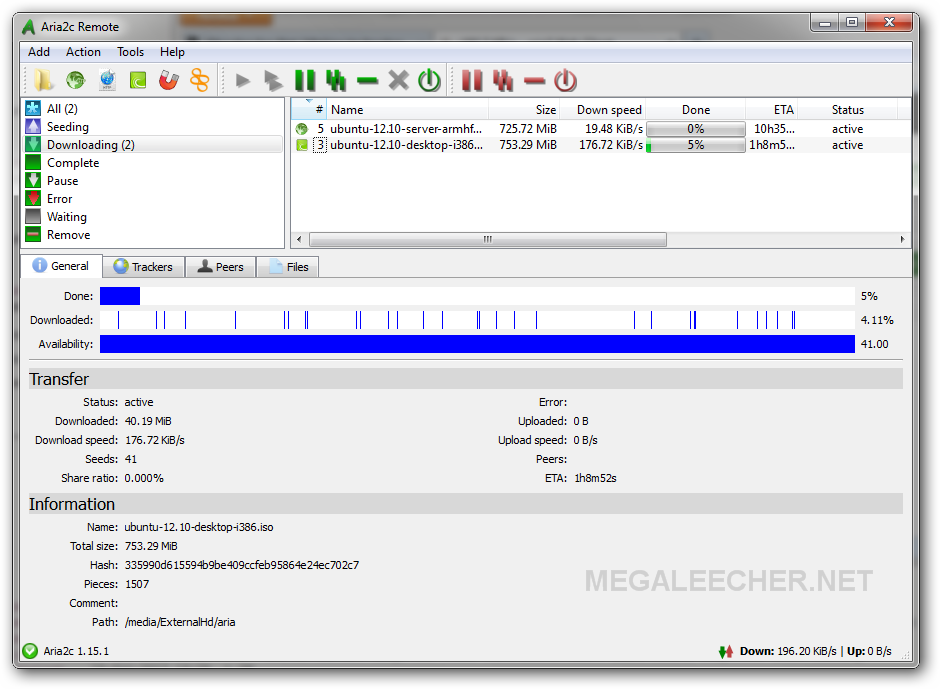
Task: Select the All (2) filter
Action: (x=152, y=109)
